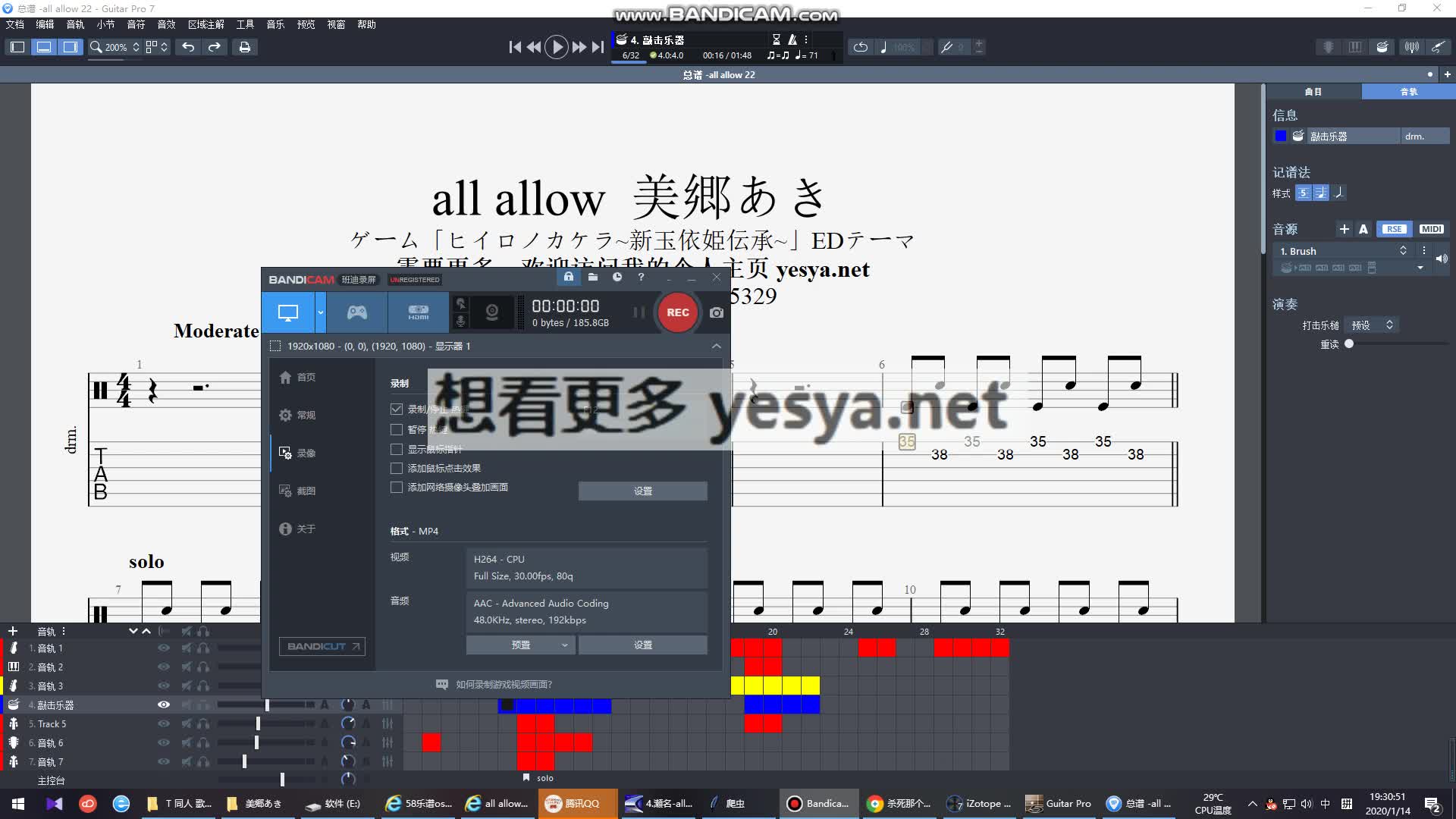Click the Bandicam screenshot camera icon
Viewport: 1456px width, 819px height.
tap(716, 312)
